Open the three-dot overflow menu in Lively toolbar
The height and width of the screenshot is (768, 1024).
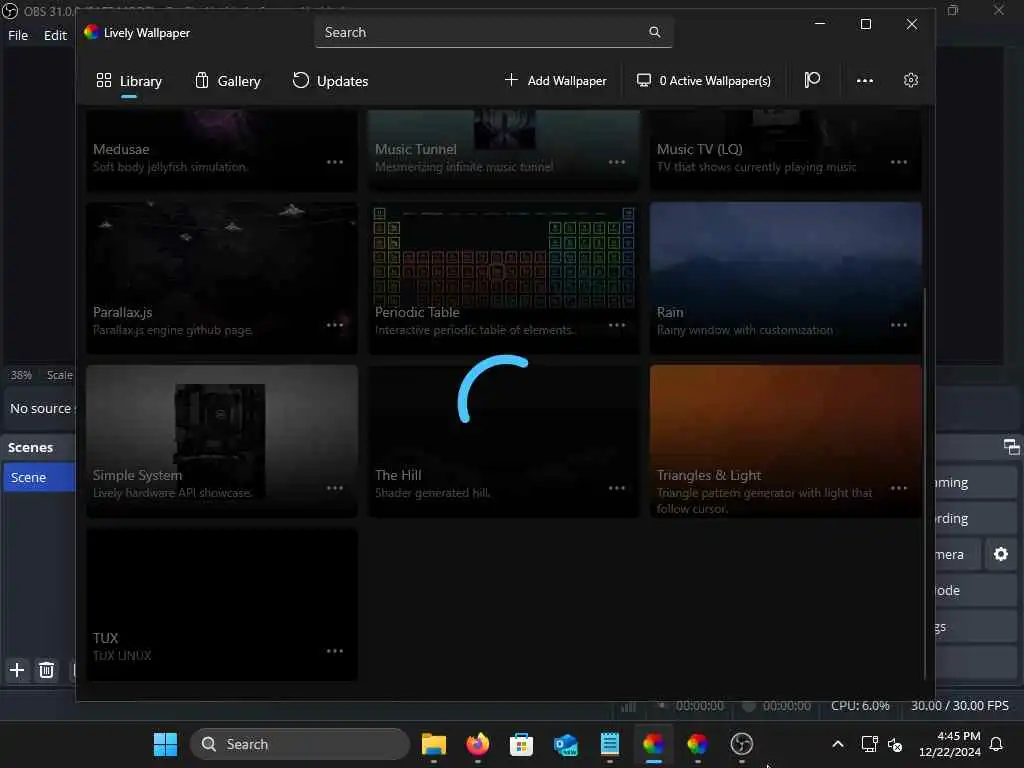[x=865, y=80]
